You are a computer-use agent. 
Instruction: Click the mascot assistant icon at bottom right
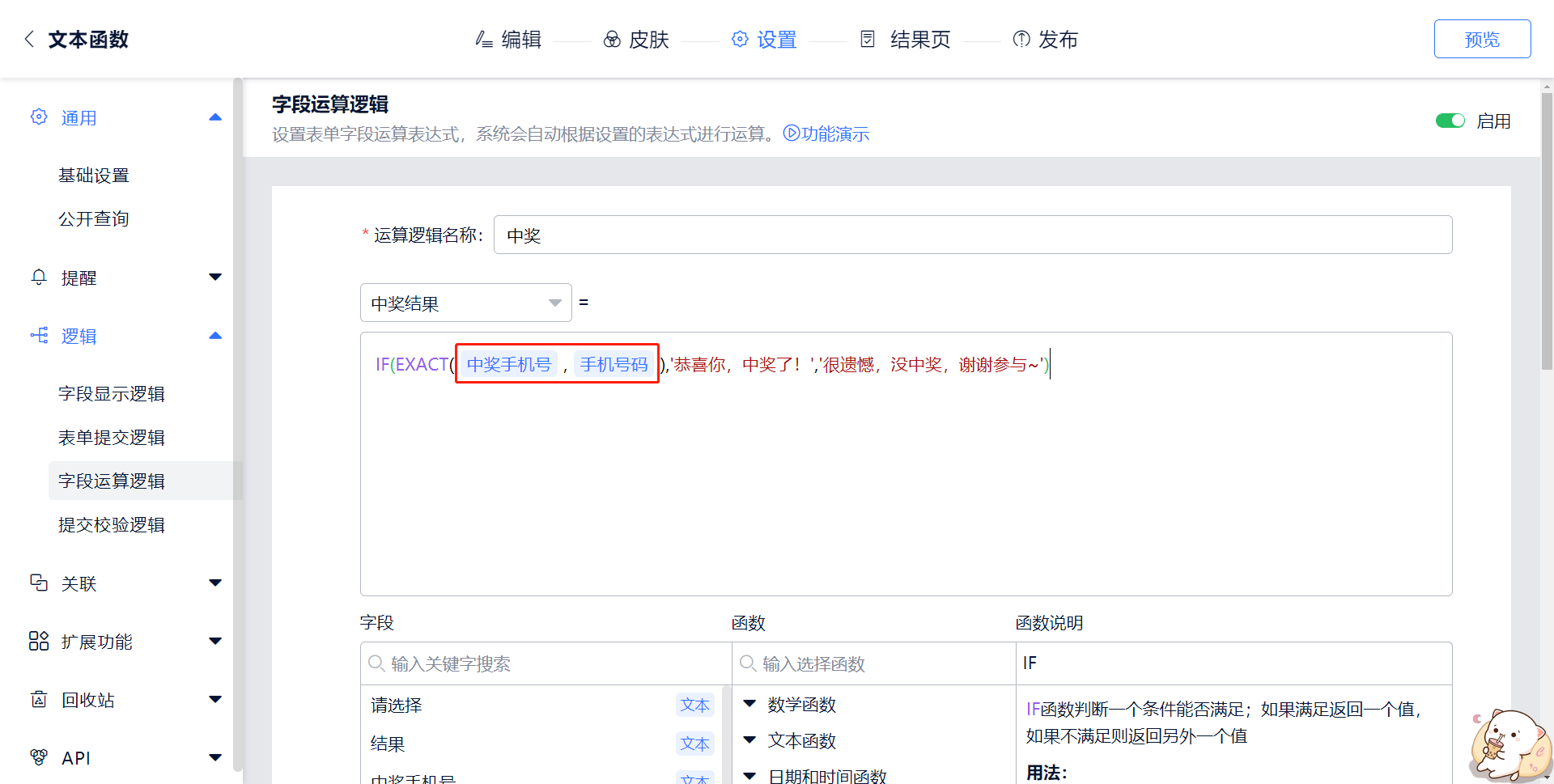1509,744
